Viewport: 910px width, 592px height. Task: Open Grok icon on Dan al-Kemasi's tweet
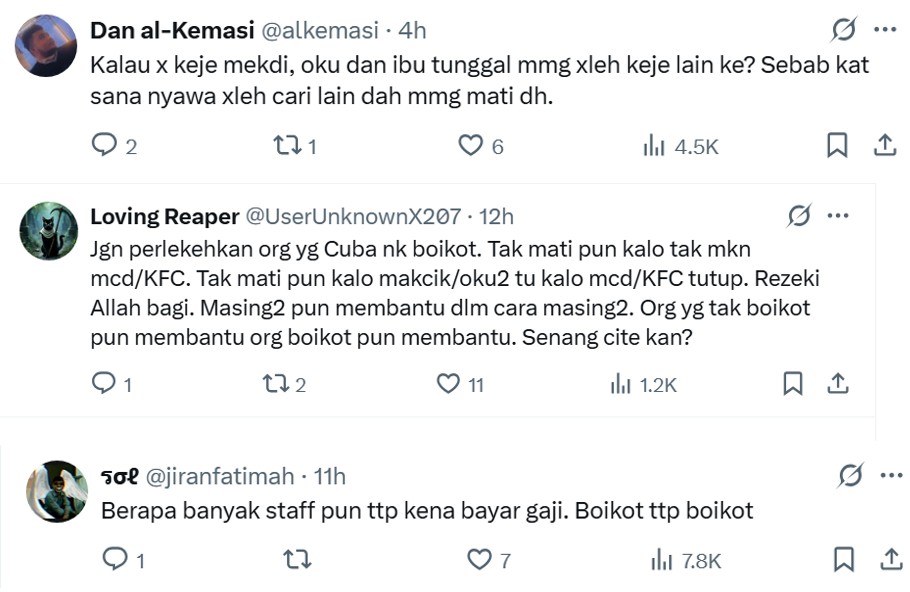click(844, 30)
